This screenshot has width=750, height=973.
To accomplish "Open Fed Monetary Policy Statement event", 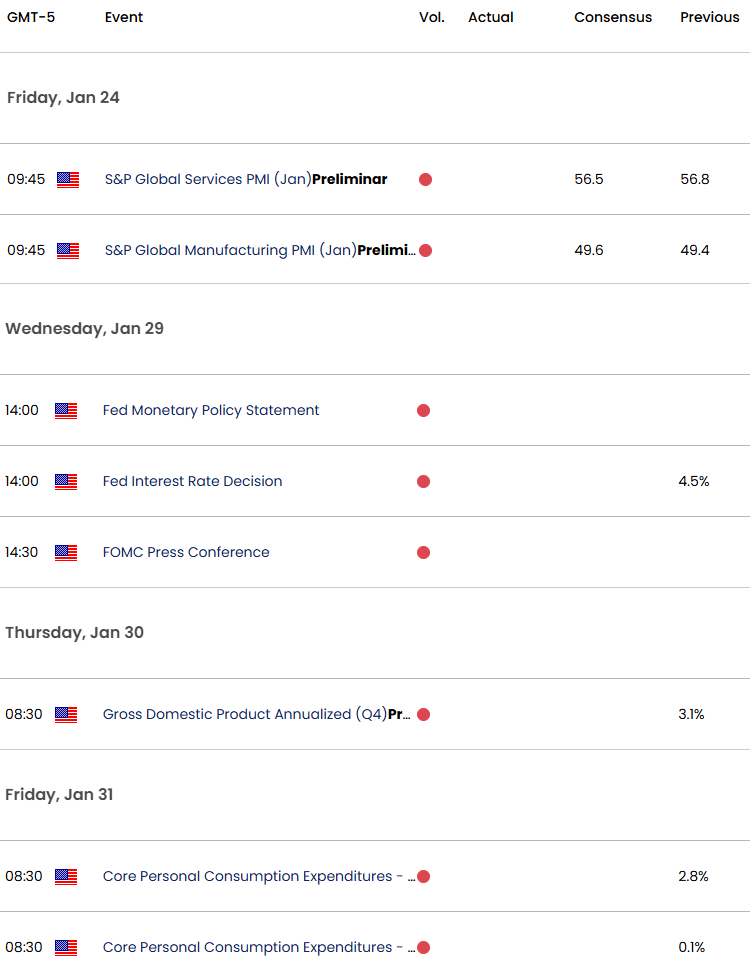I will [x=211, y=410].
